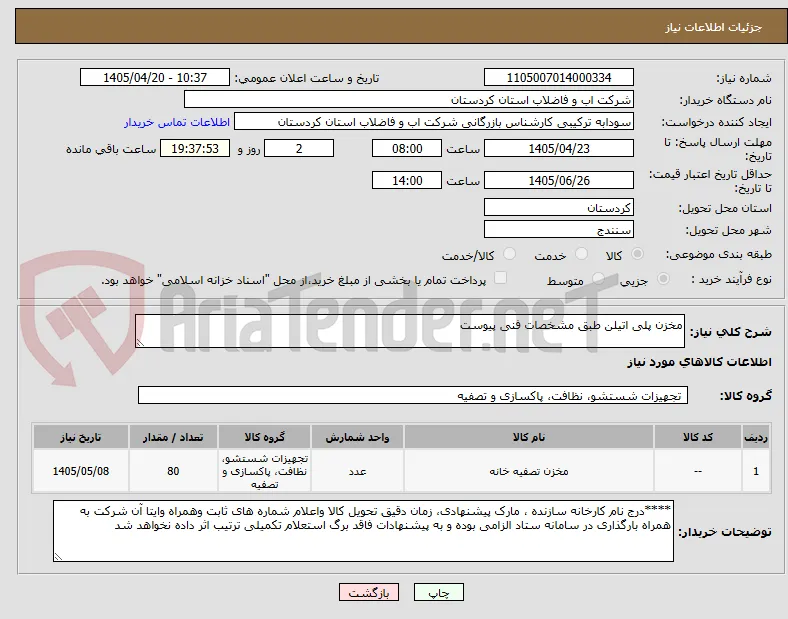Click the goods code cell showing --
Screen dimensions: 788x619
(698, 471)
